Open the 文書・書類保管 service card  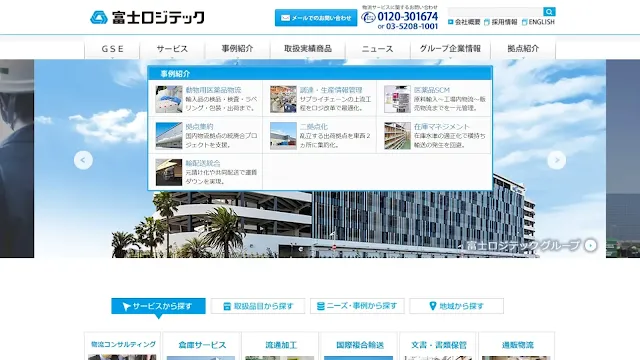(x=439, y=346)
